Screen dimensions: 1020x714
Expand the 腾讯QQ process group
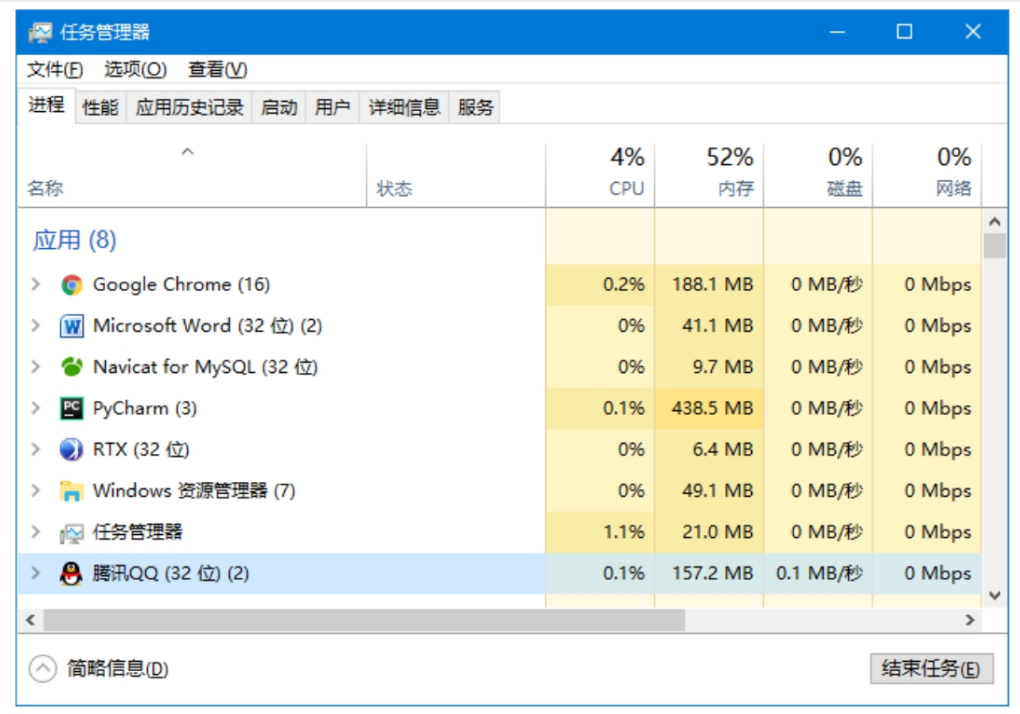pyautogui.click(x=36, y=574)
